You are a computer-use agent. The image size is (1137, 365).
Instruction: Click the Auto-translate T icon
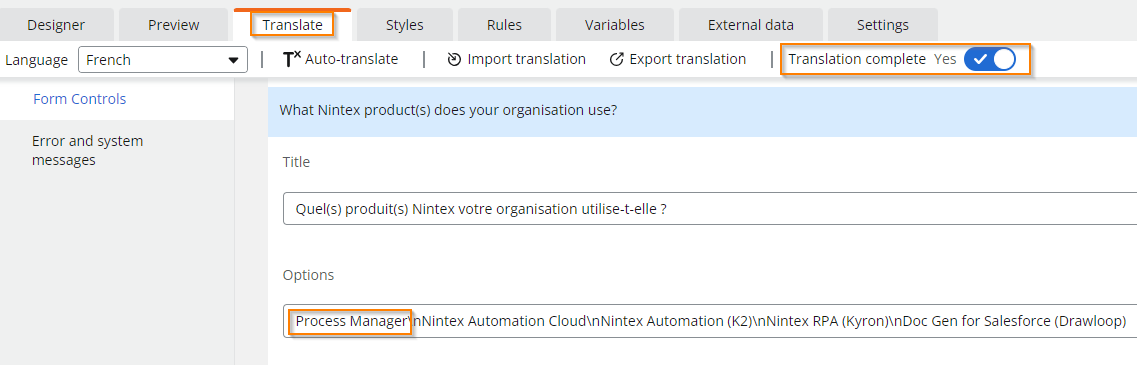tap(292, 60)
